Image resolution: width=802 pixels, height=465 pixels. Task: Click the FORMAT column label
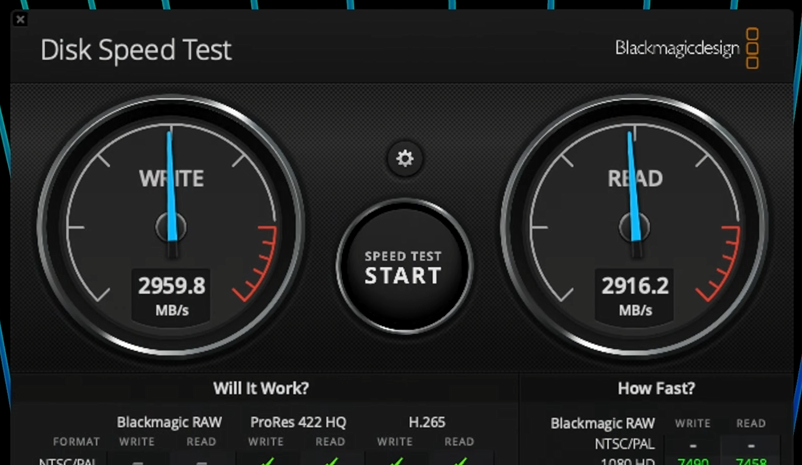pyautogui.click(x=76, y=441)
